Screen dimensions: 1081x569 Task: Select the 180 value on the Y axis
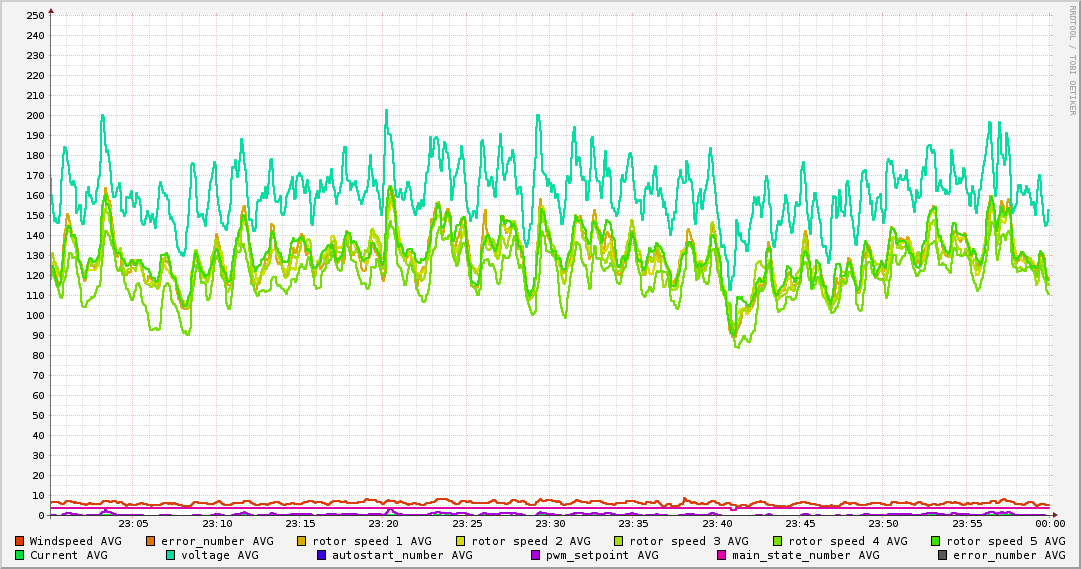click(34, 156)
